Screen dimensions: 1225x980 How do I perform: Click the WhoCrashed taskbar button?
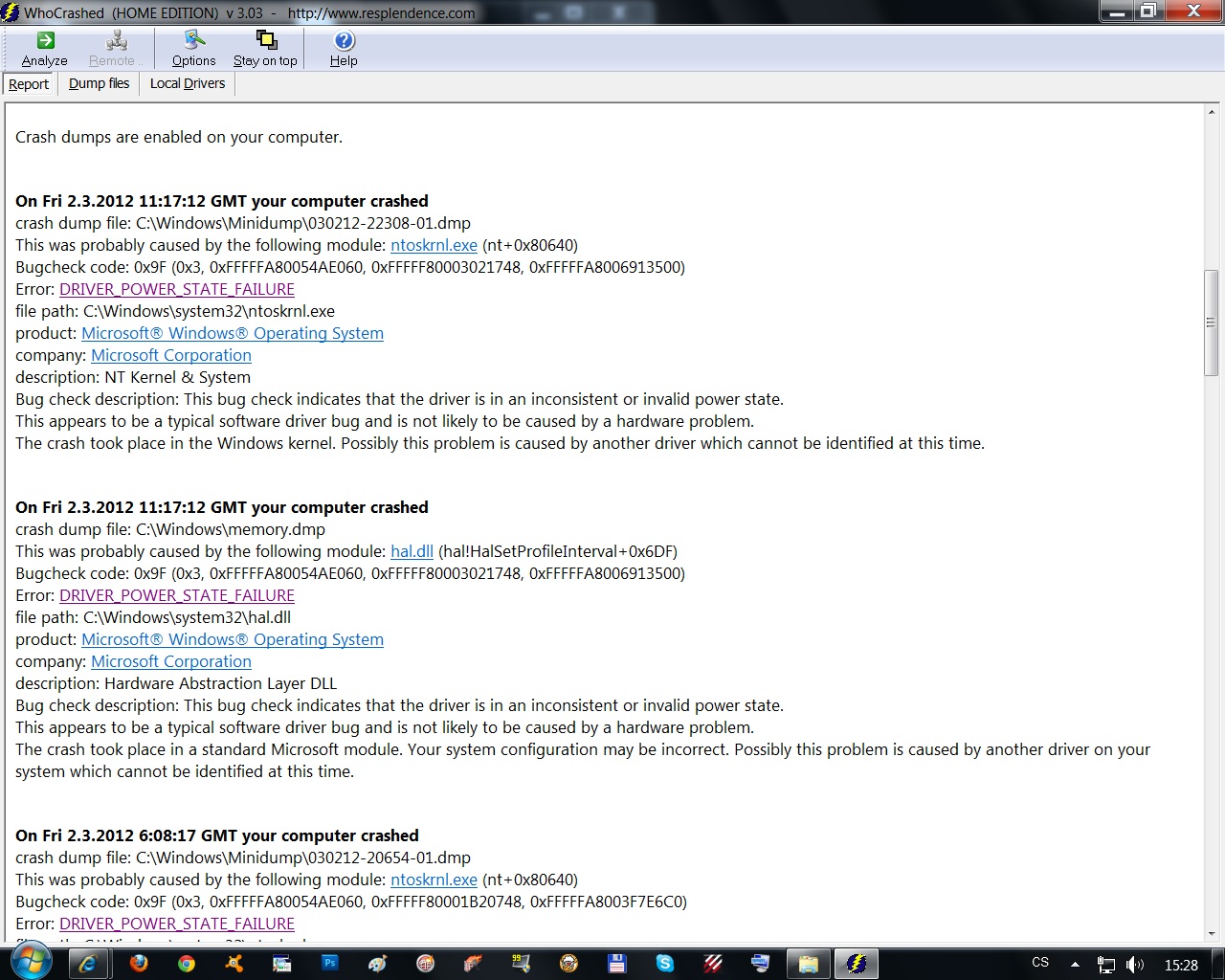857,964
